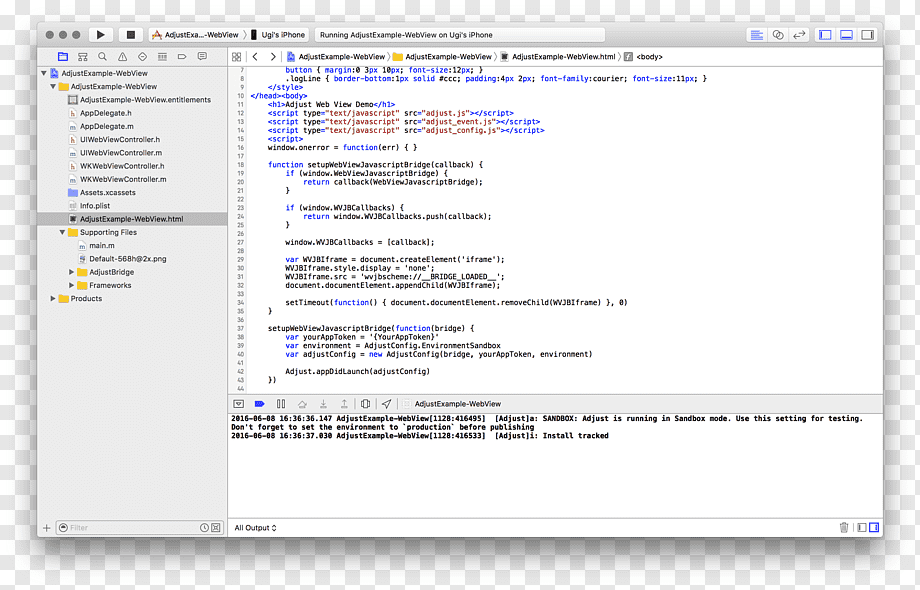Open AdjustExample-WebView.entitlements file

click(x=145, y=100)
